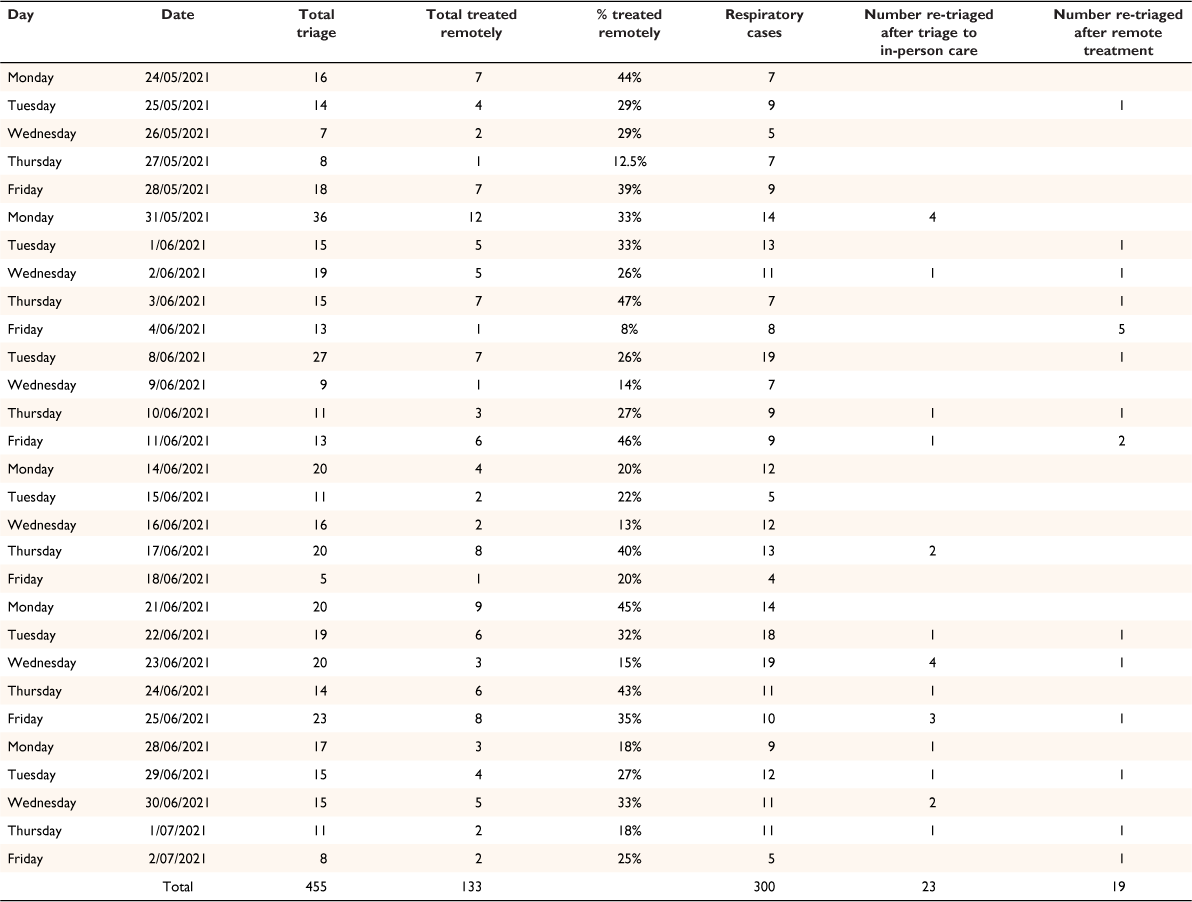The width and height of the screenshot is (1192, 902).
Task: Select the 'Date' column header
Action: tap(177, 14)
